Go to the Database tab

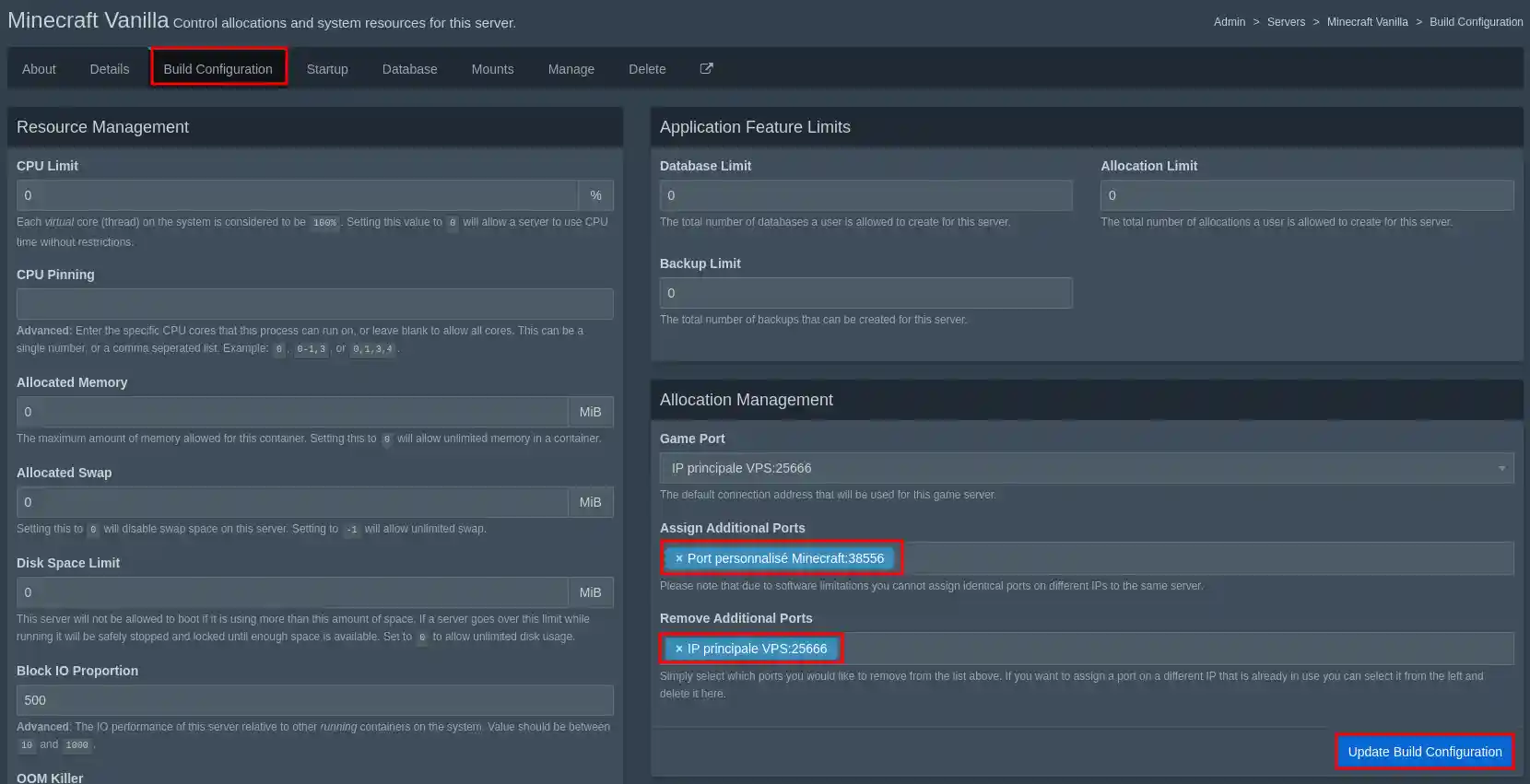click(410, 69)
